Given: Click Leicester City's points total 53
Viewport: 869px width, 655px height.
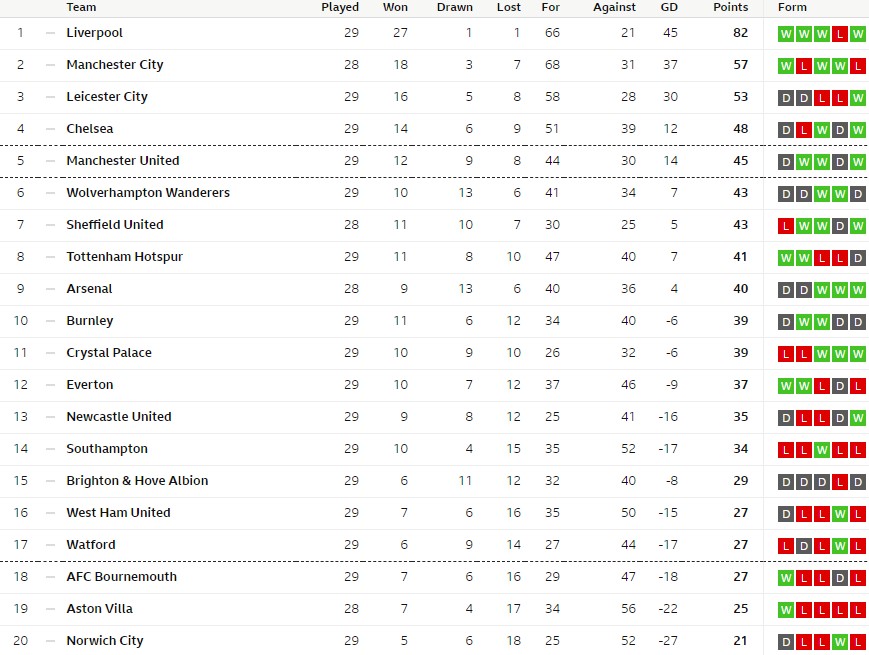Looking at the screenshot, I should pos(740,97).
